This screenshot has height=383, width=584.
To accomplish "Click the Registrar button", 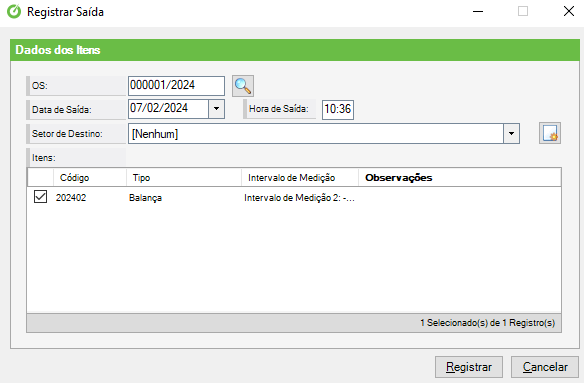I will pyautogui.click(x=469, y=367).
